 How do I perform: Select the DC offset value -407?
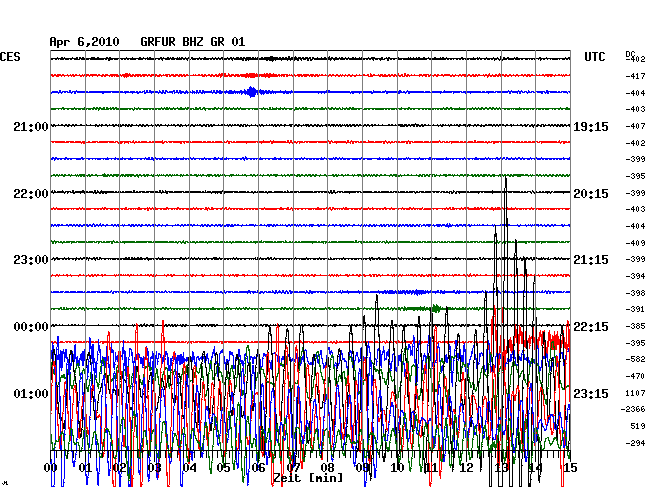tap(635, 126)
